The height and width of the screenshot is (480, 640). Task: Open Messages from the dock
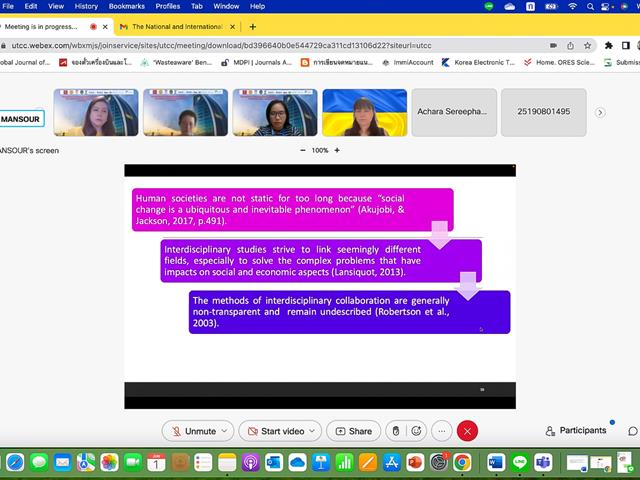click(x=39, y=462)
